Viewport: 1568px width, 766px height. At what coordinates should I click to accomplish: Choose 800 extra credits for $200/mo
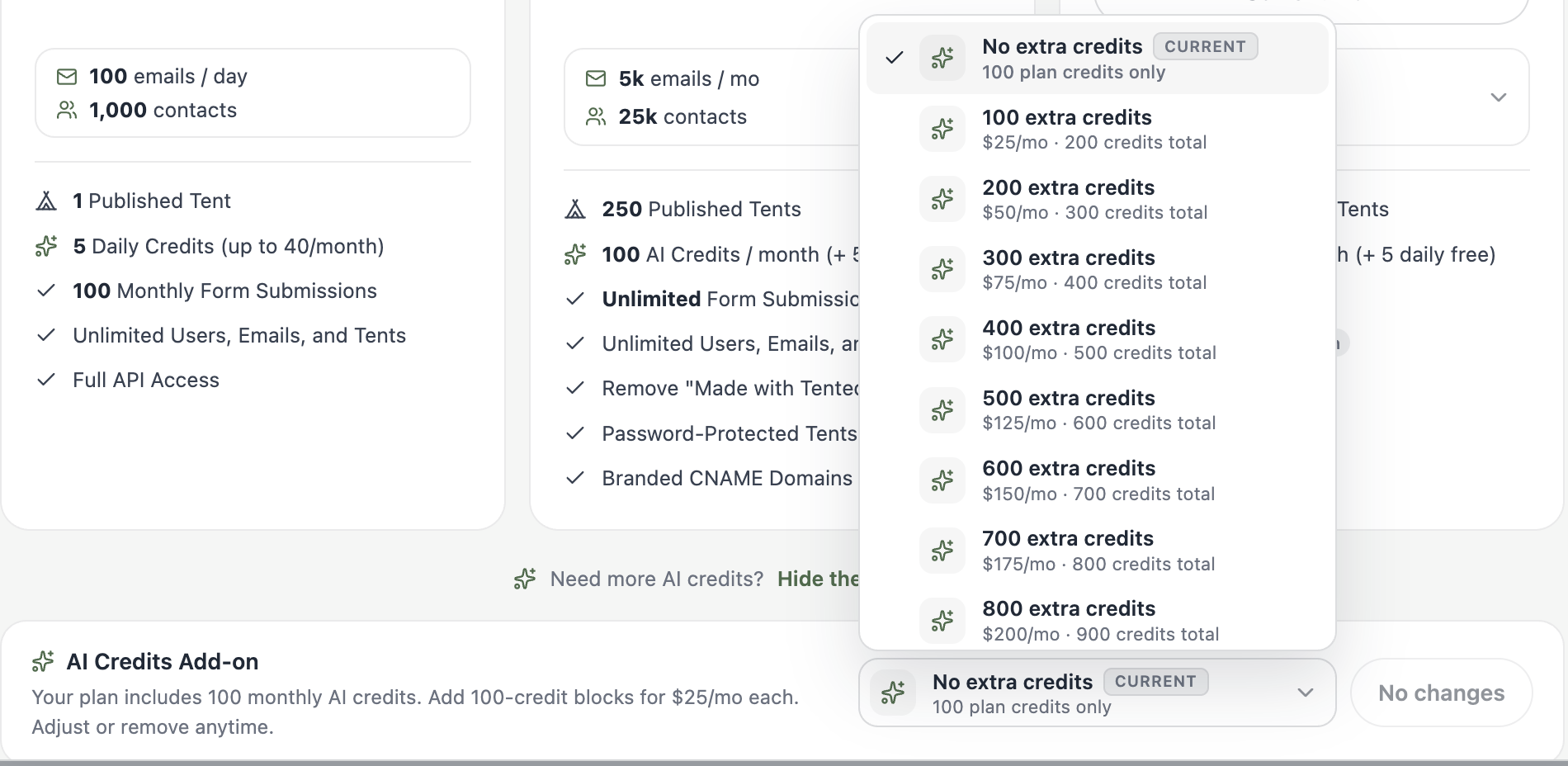click(x=1097, y=620)
